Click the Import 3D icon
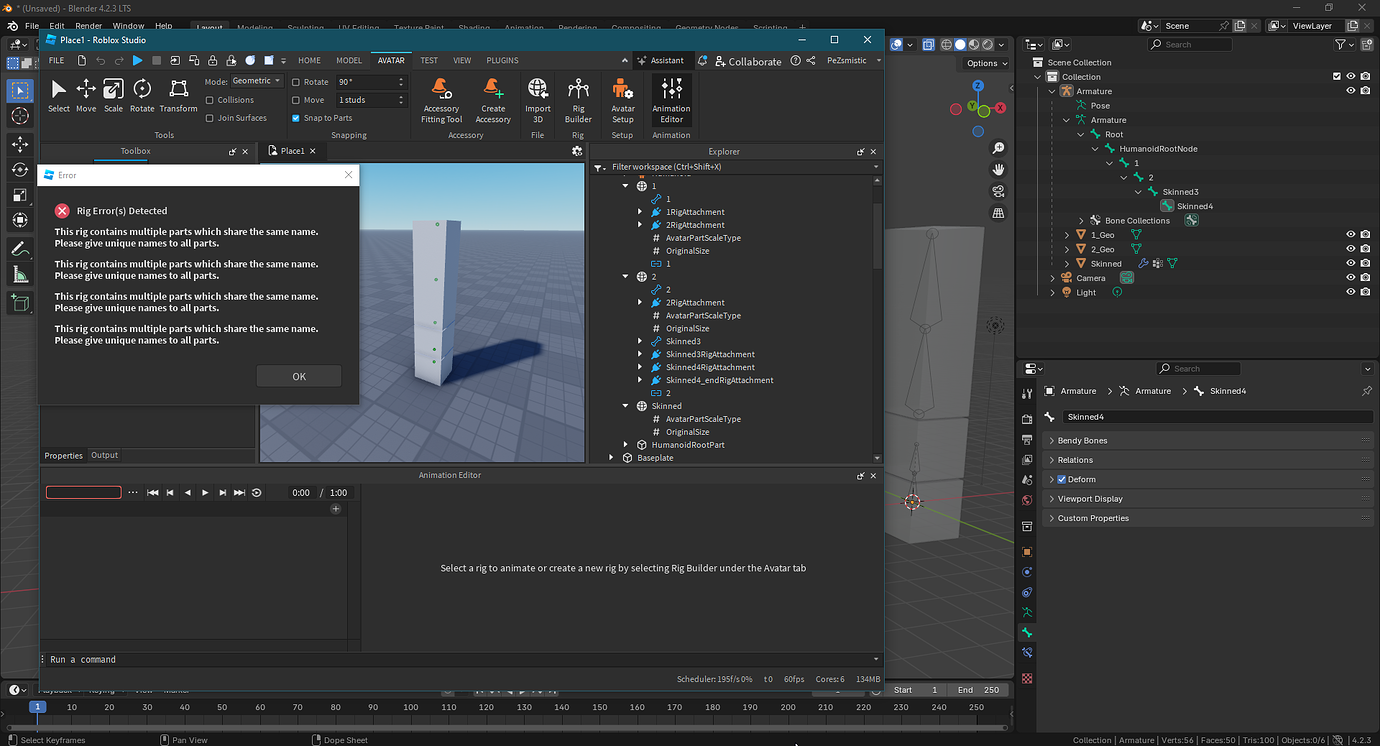 pyautogui.click(x=537, y=98)
